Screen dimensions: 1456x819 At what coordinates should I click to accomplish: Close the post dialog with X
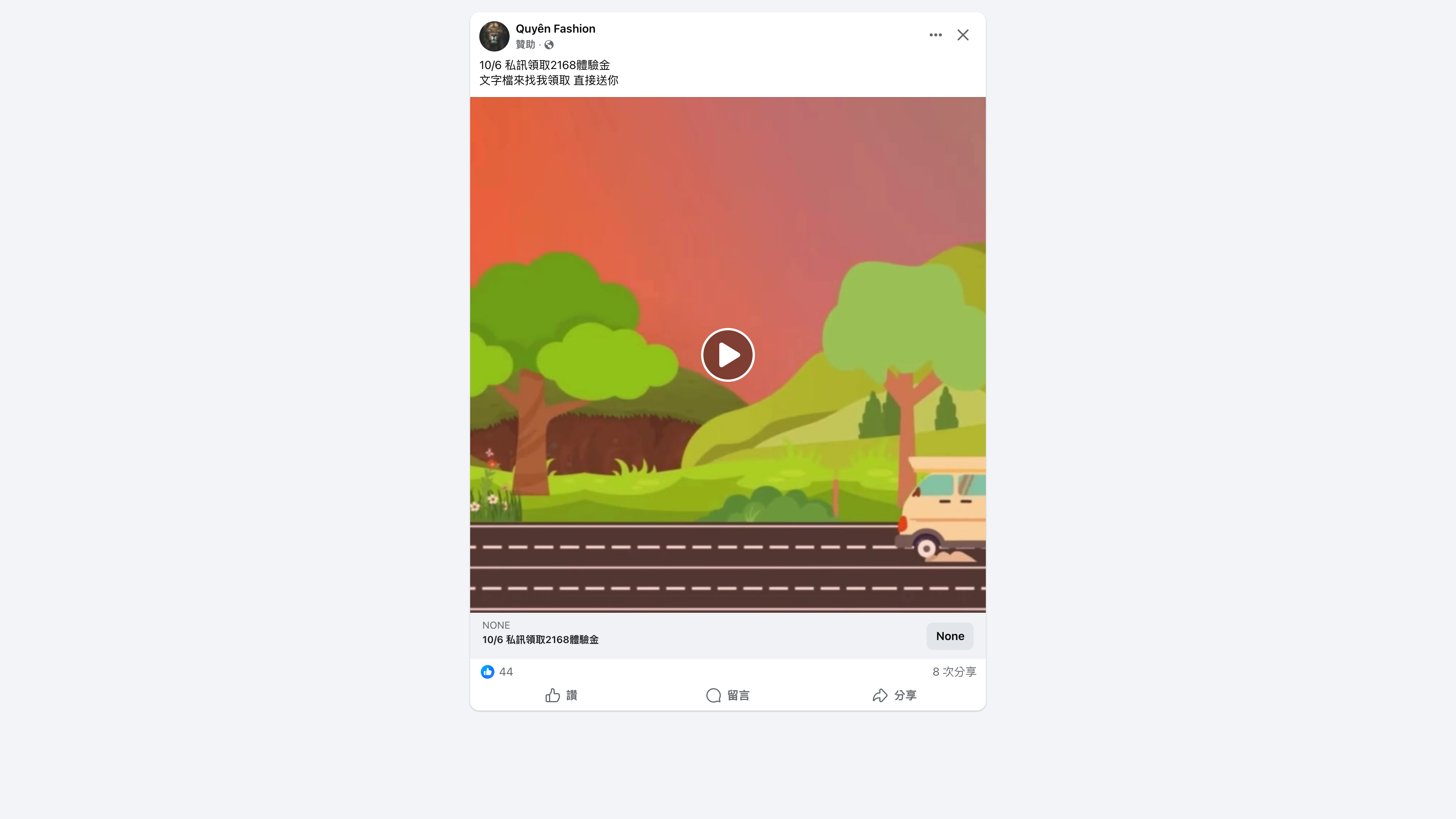point(963,35)
